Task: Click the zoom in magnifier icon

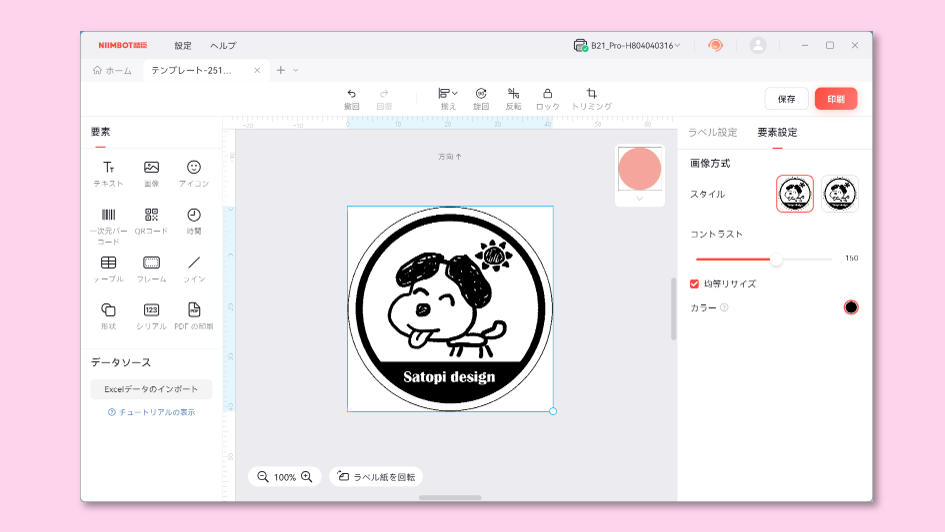Action: point(307,477)
